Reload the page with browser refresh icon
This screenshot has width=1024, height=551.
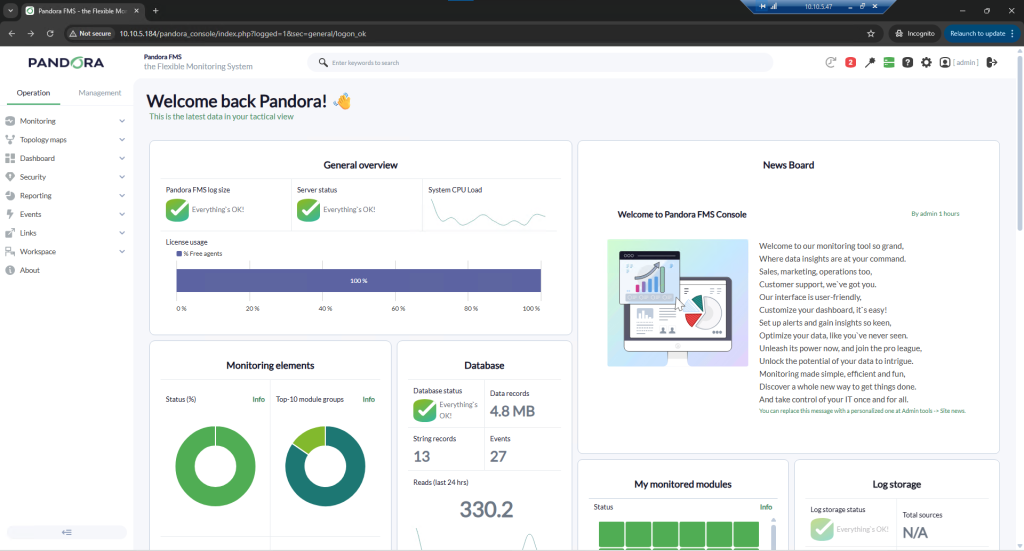(x=50, y=33)
